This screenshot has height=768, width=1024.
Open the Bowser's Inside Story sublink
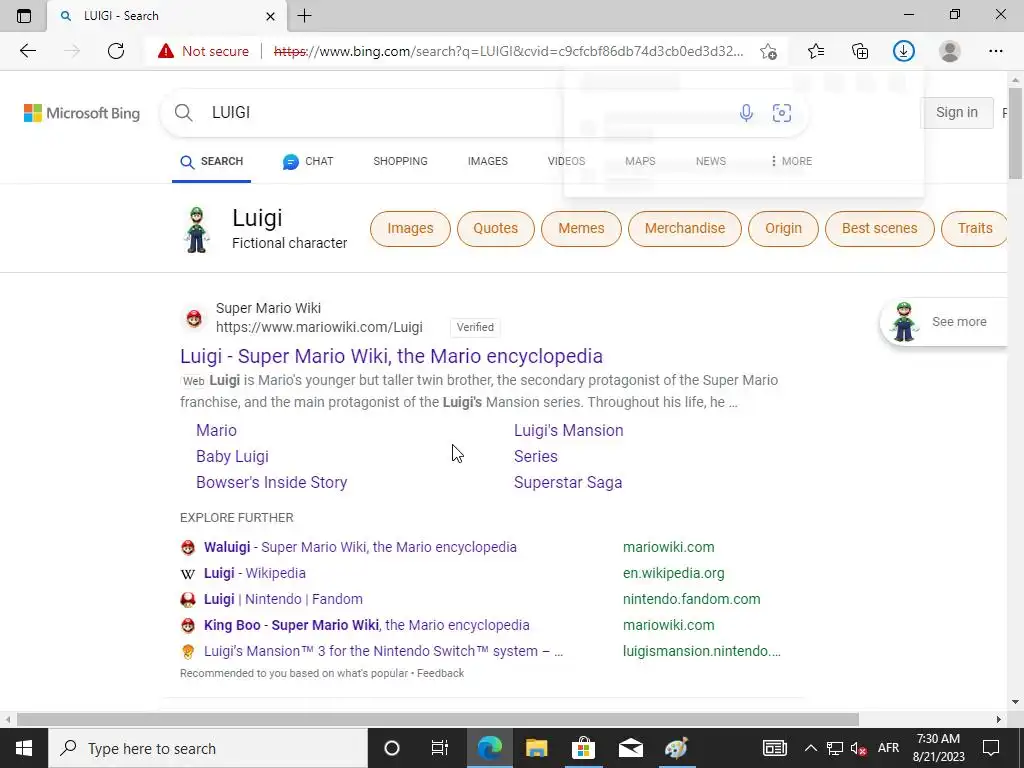272,483
